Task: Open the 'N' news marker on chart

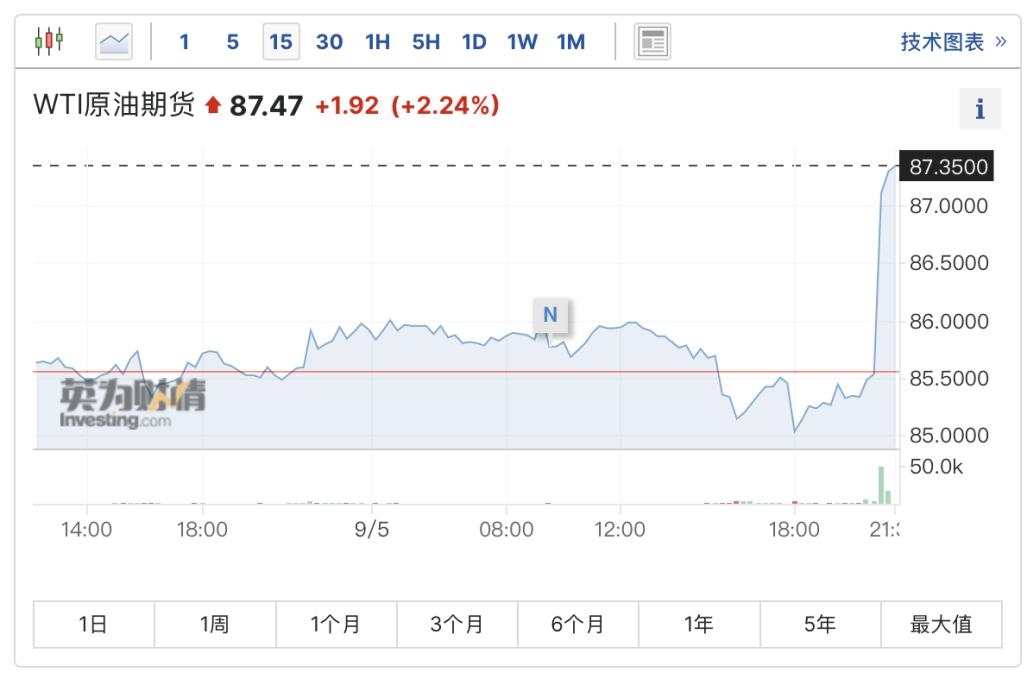Action: (551, 315)
